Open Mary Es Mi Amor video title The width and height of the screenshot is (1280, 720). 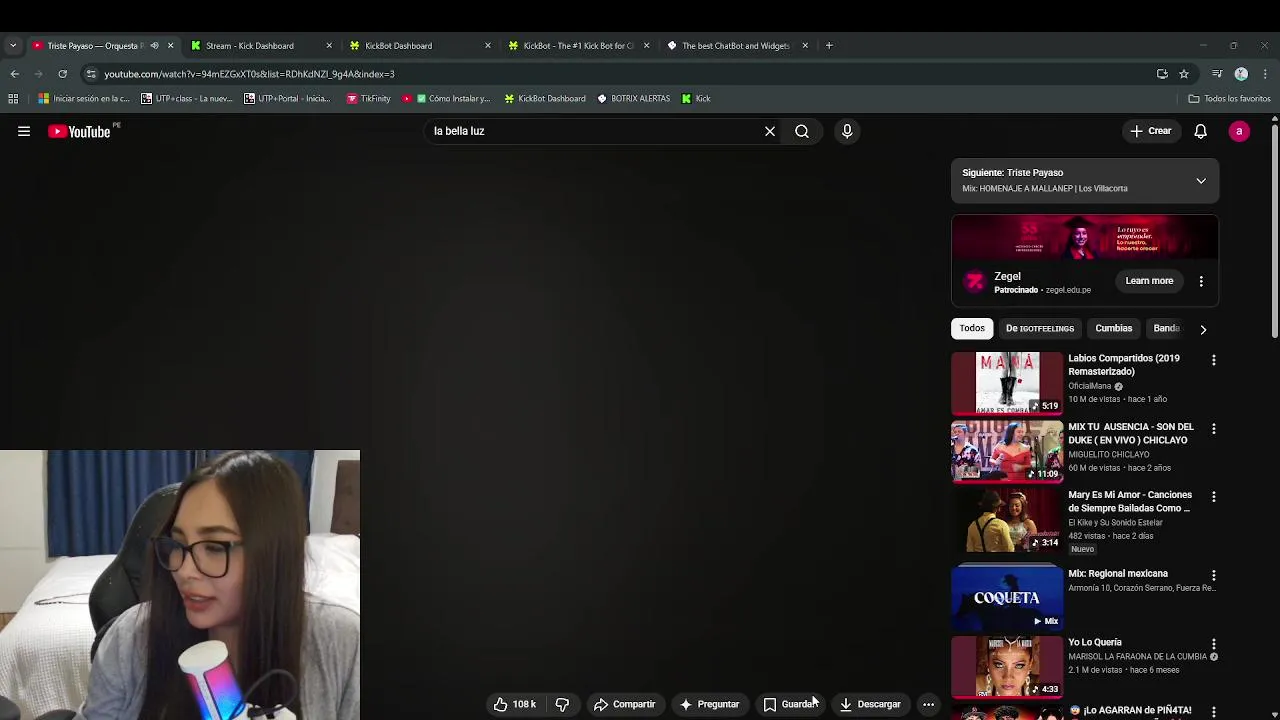click(1130, 501)
